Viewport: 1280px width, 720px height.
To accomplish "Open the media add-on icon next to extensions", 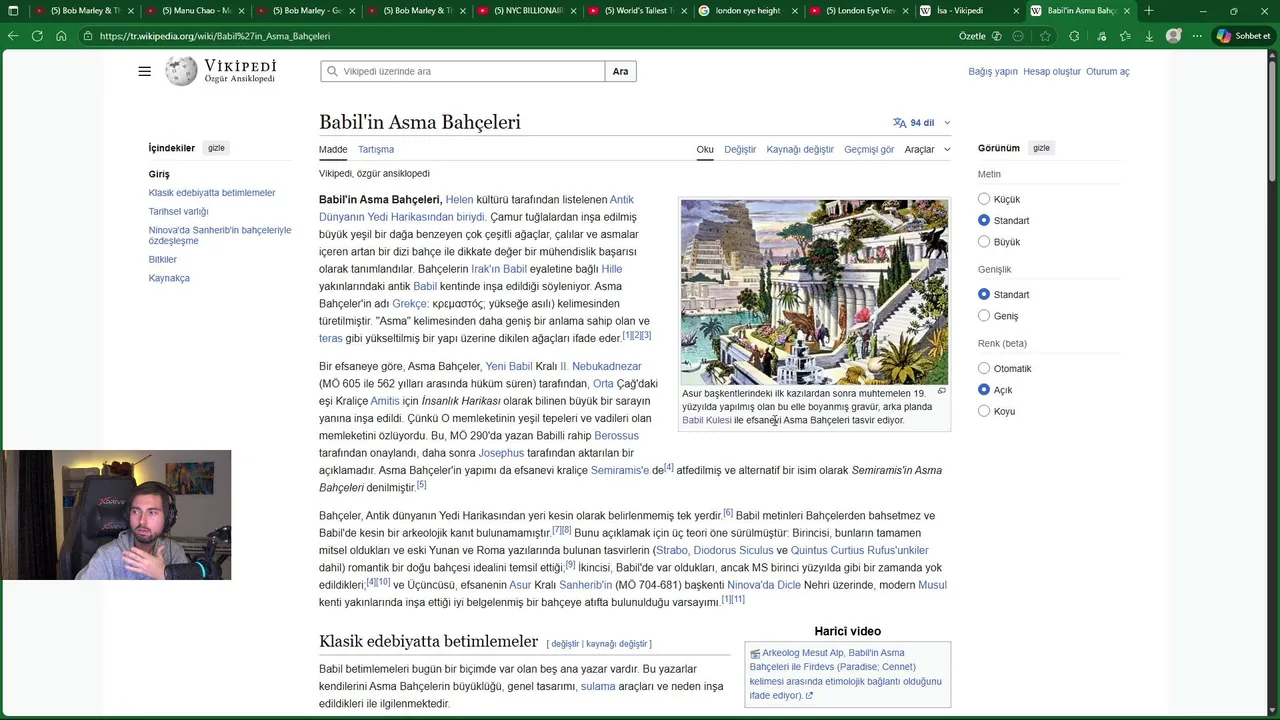I will pos(1100,36).
